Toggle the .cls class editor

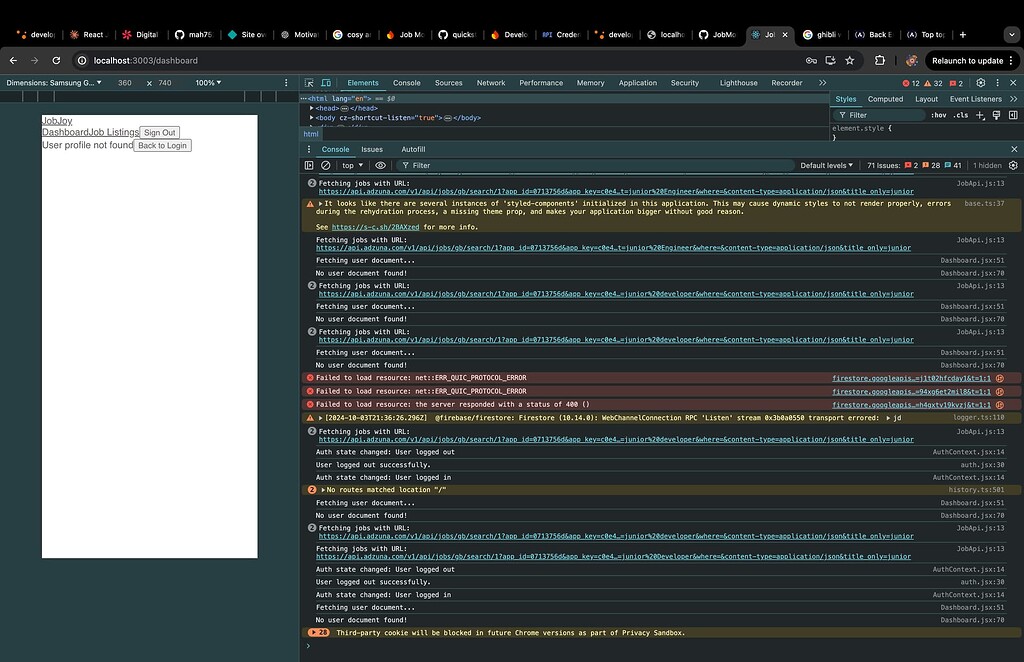(961, 115)
